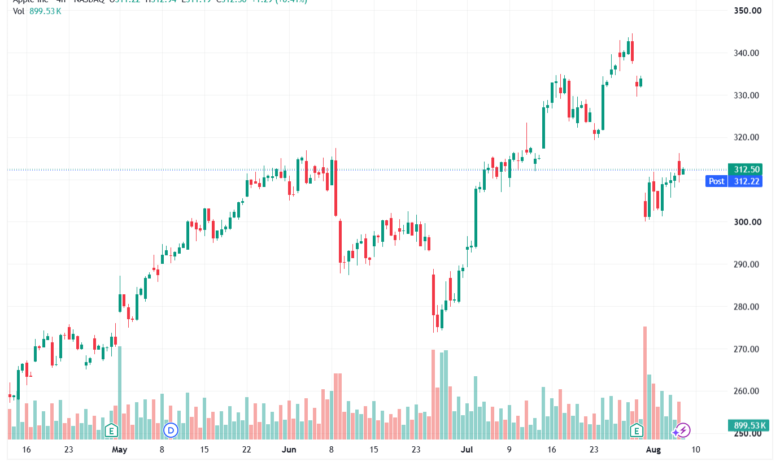780x470 pixels.
Task: Click the purple lightning bolt icon
Action: [x=682, y=430]
